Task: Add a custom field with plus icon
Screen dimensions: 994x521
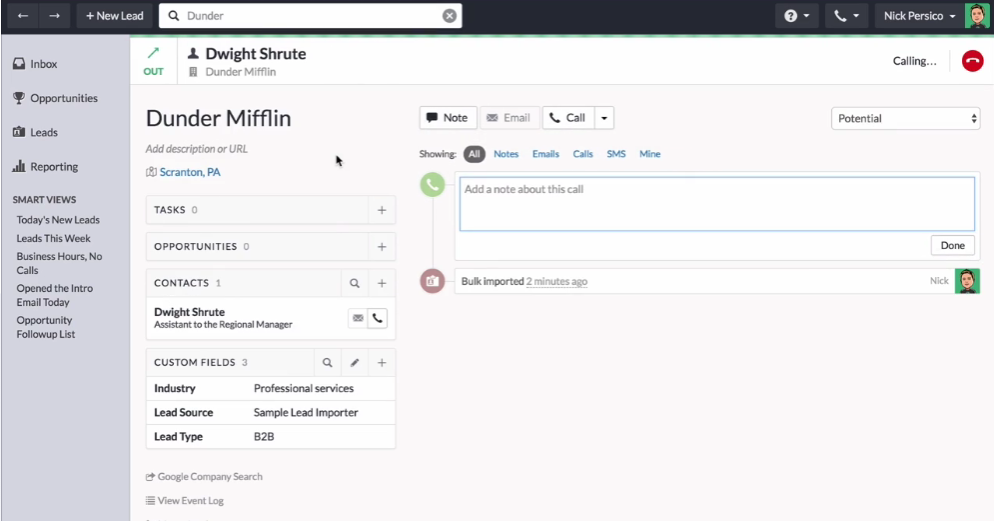Action: tap(382, 363)
